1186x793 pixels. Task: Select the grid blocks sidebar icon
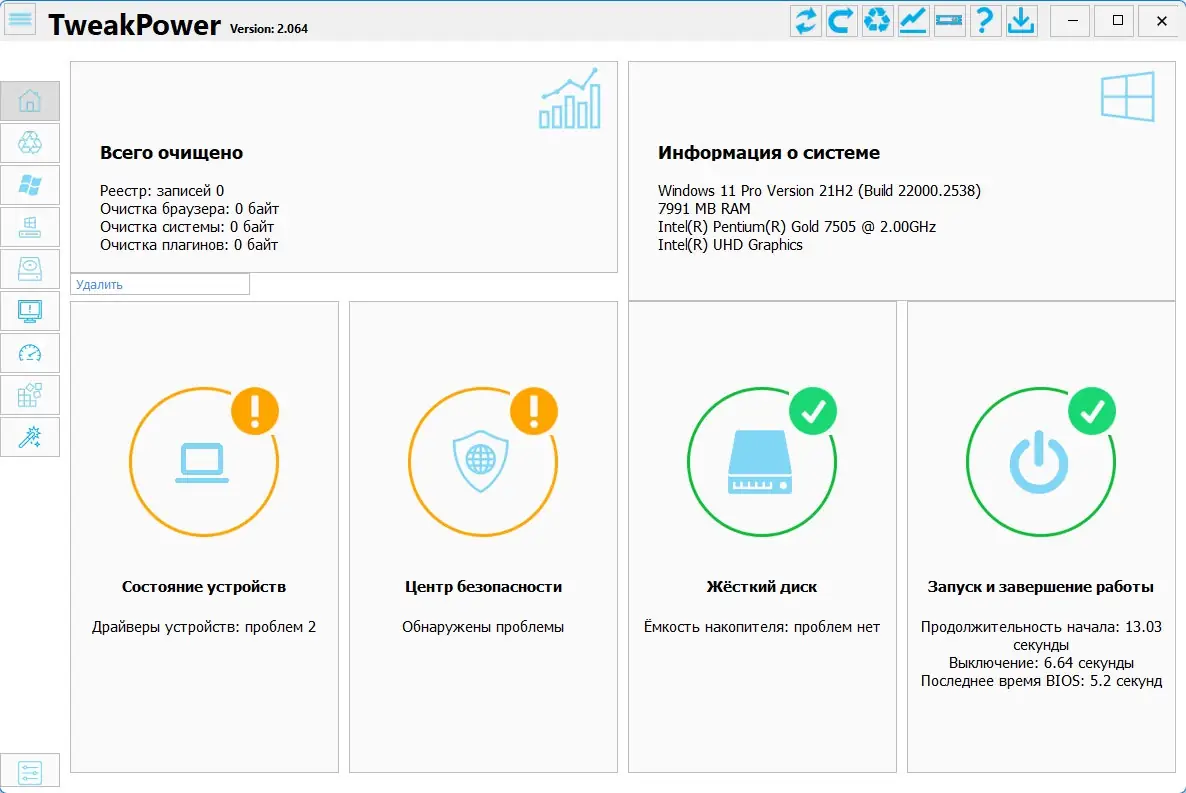coord(30,395)
